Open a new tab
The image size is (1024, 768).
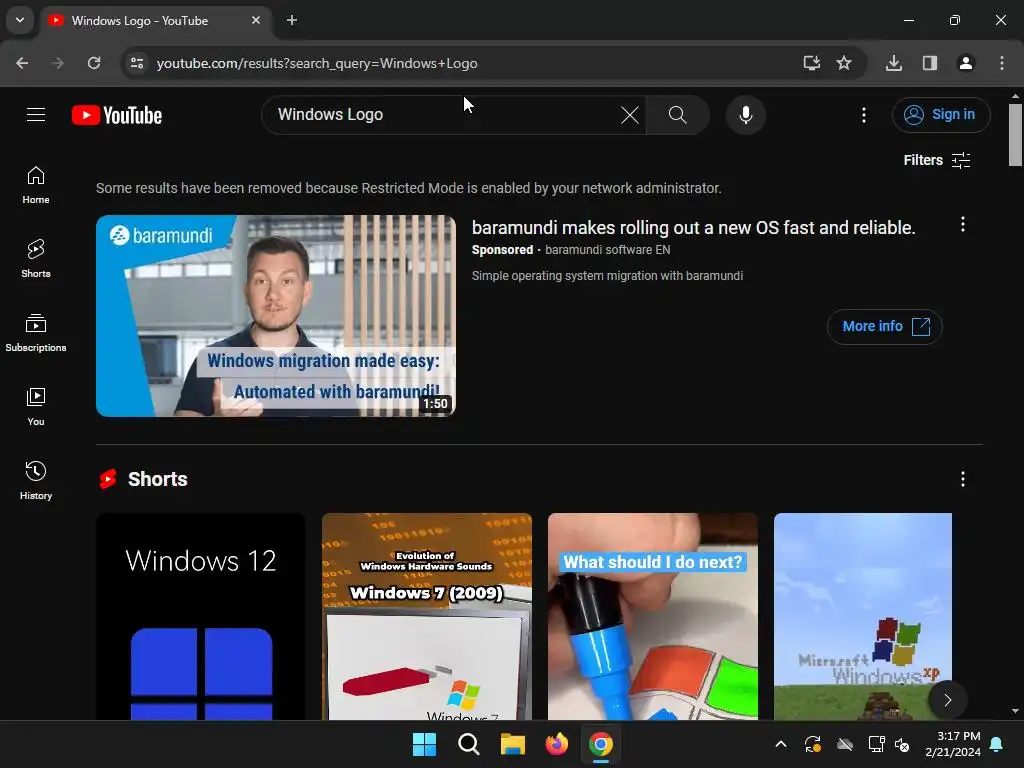(x=292, y=20)
